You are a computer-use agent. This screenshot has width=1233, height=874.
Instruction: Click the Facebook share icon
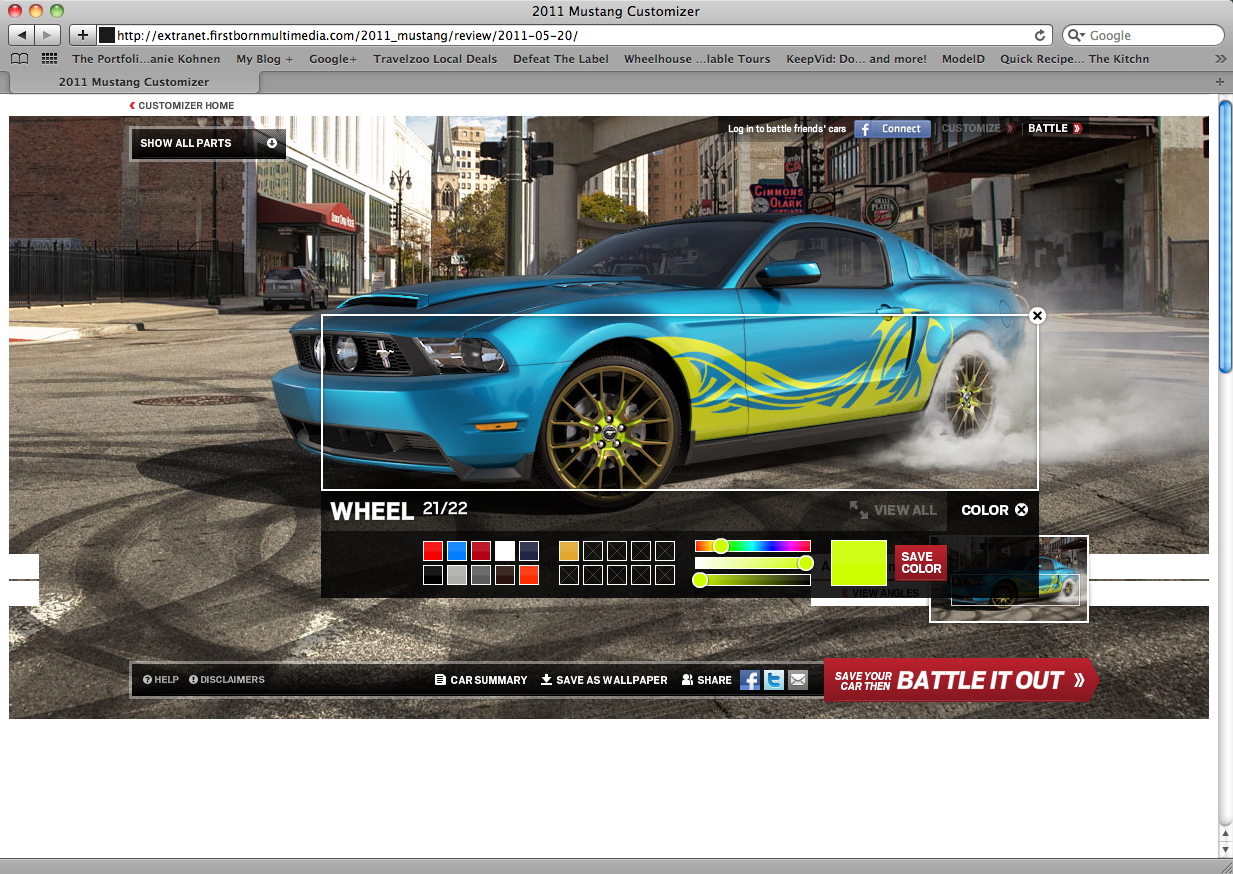pos(750,680)
